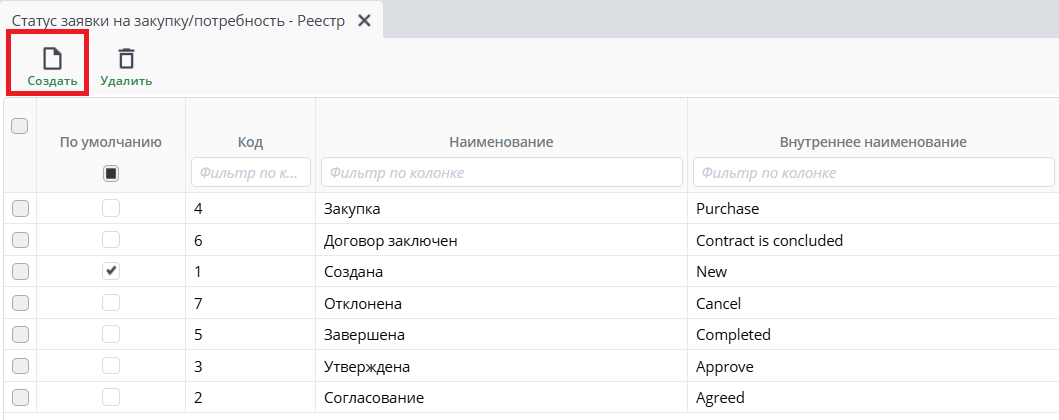Toggle the По умолчанию filter checkbox
Viewport: 1059px width, 420px height.
111,173
